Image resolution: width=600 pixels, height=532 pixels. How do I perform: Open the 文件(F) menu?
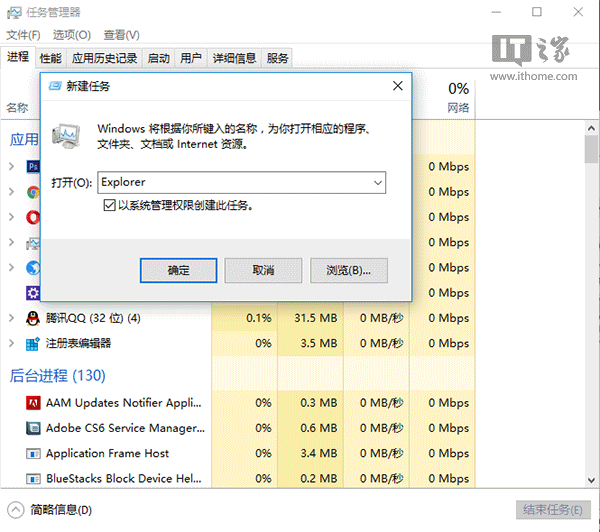[x=23, y=35]
